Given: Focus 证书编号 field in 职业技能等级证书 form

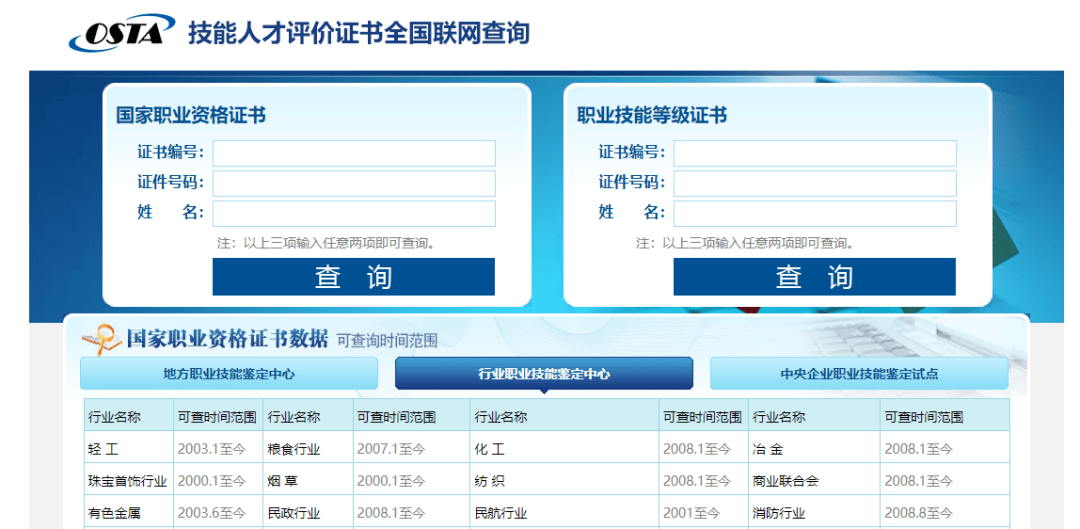Looking at the screenshot, I should (815, 153).
